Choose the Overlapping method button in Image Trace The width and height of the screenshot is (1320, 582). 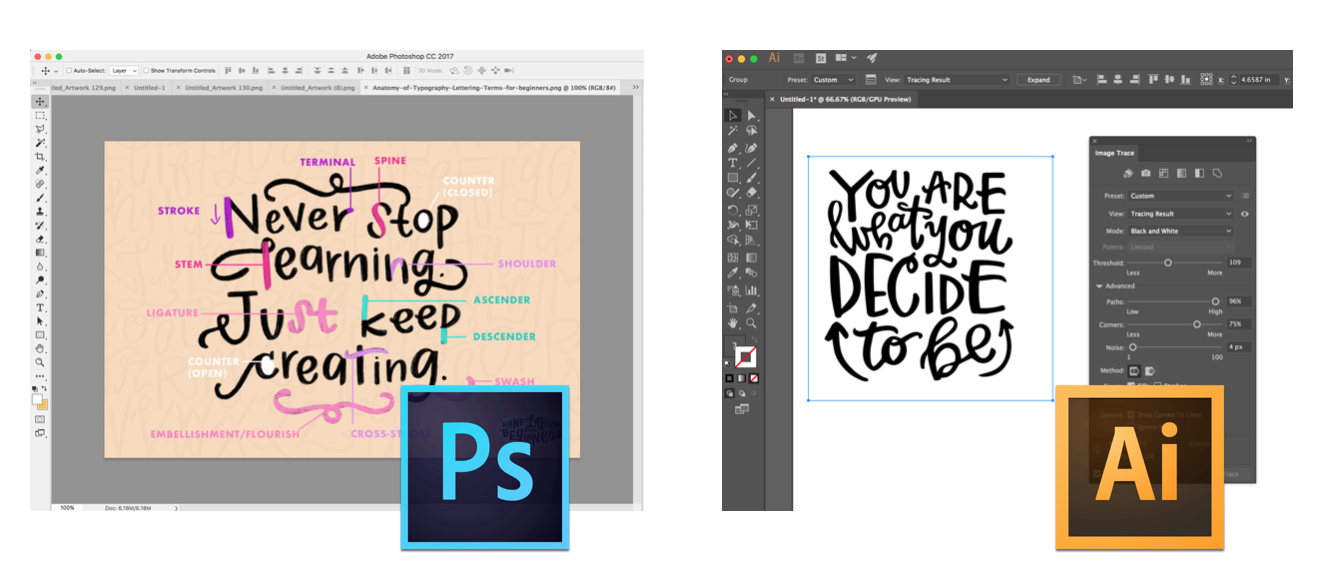click(1149, 370)
